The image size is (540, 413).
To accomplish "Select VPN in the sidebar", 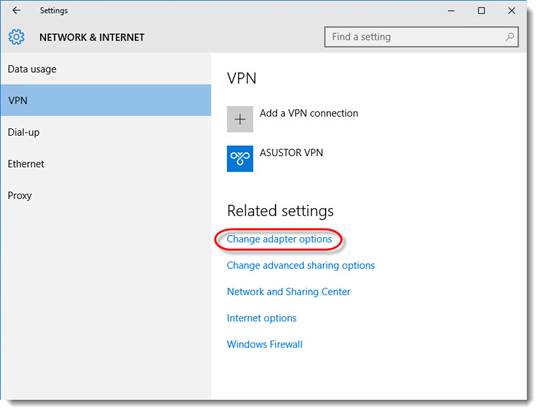I will [106, 100].
